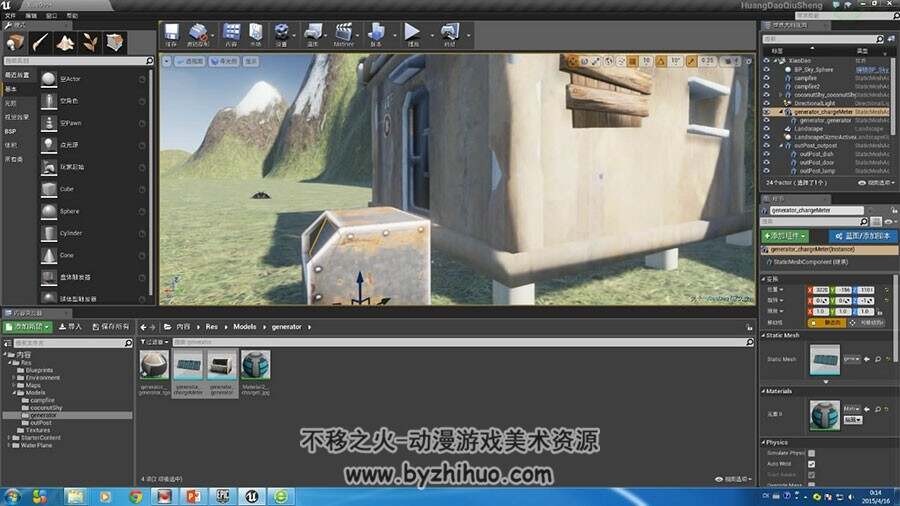The height and width of the screenshot is (506, 900).
Task: Select the BSP category in Modes panel
Action: [x=10, y=131]
